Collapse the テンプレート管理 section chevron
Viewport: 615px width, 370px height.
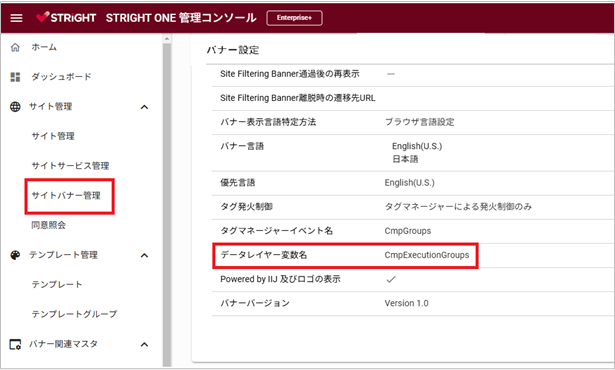click(x=144, y=255)
